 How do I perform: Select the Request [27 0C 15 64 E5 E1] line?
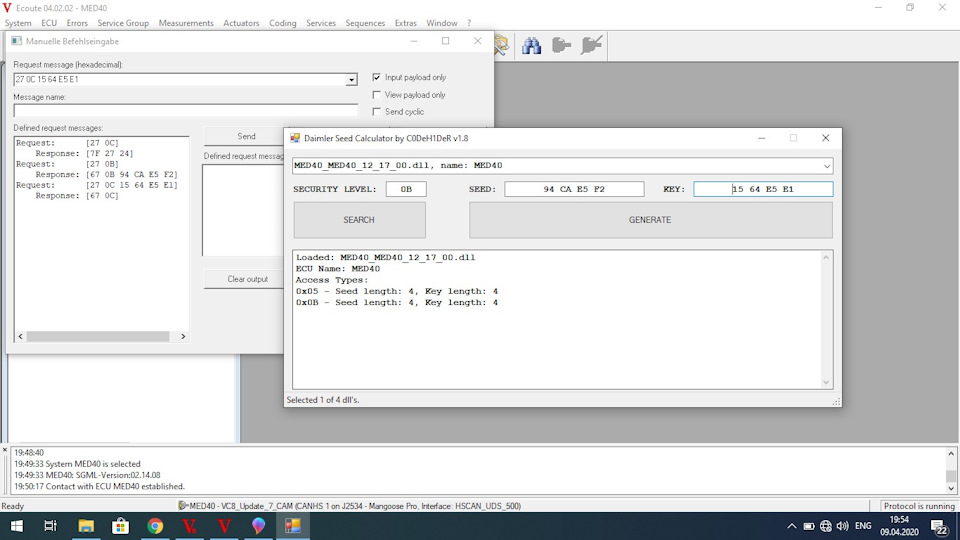pos(97,185)
